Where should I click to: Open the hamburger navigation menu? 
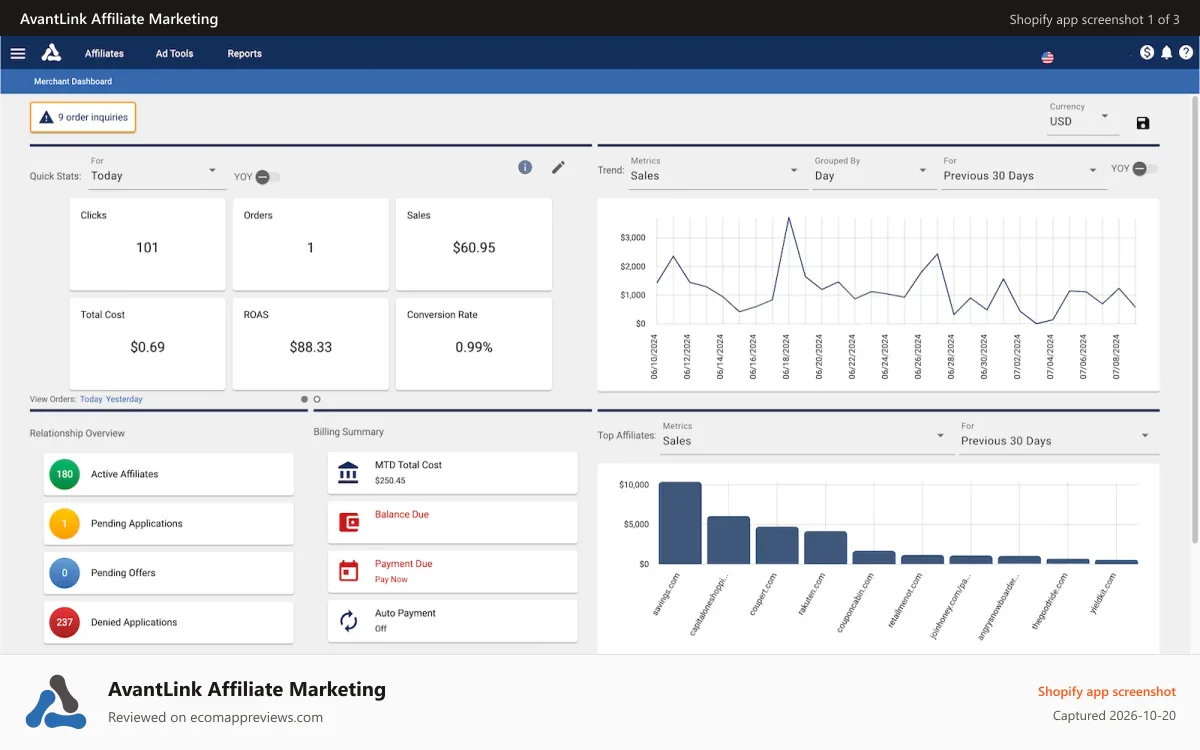click(x=18, y=53)
